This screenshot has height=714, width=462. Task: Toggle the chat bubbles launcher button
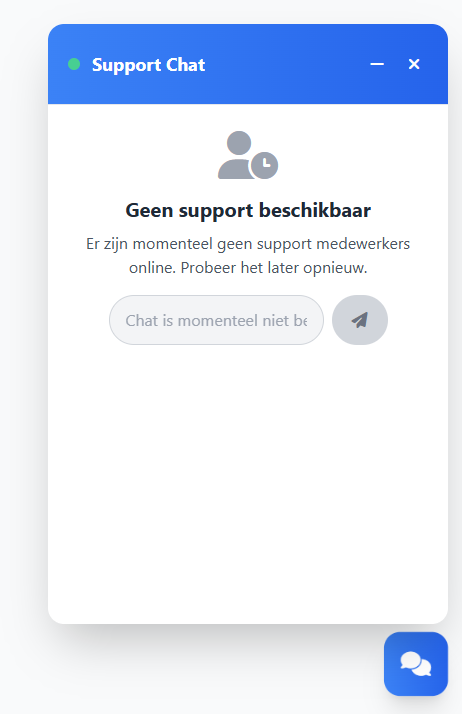click(416, 663)
